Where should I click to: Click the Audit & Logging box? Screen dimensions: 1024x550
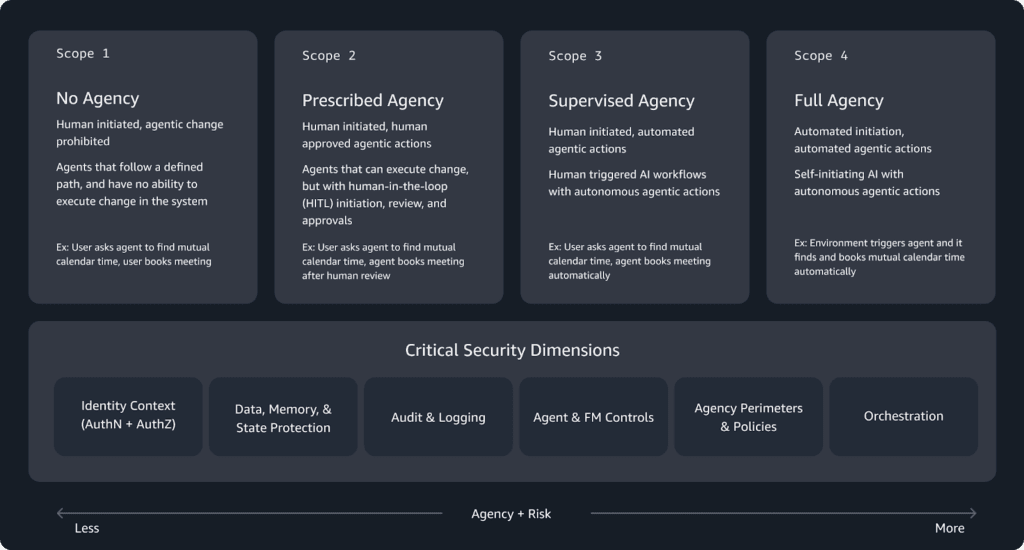(438, 417)
